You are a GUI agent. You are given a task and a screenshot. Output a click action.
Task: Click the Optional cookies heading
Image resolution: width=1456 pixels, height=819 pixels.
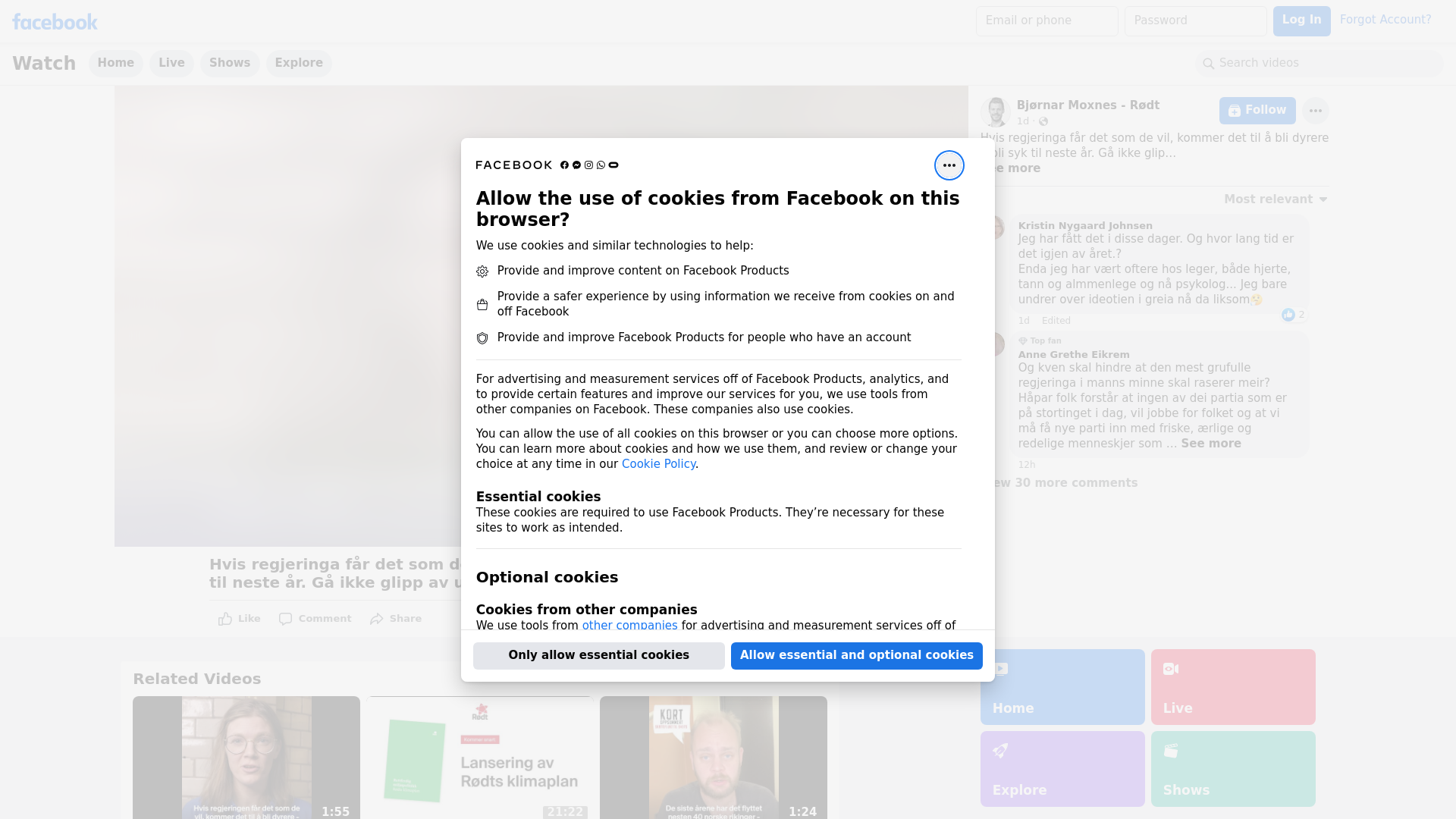[x=547, y=577]
